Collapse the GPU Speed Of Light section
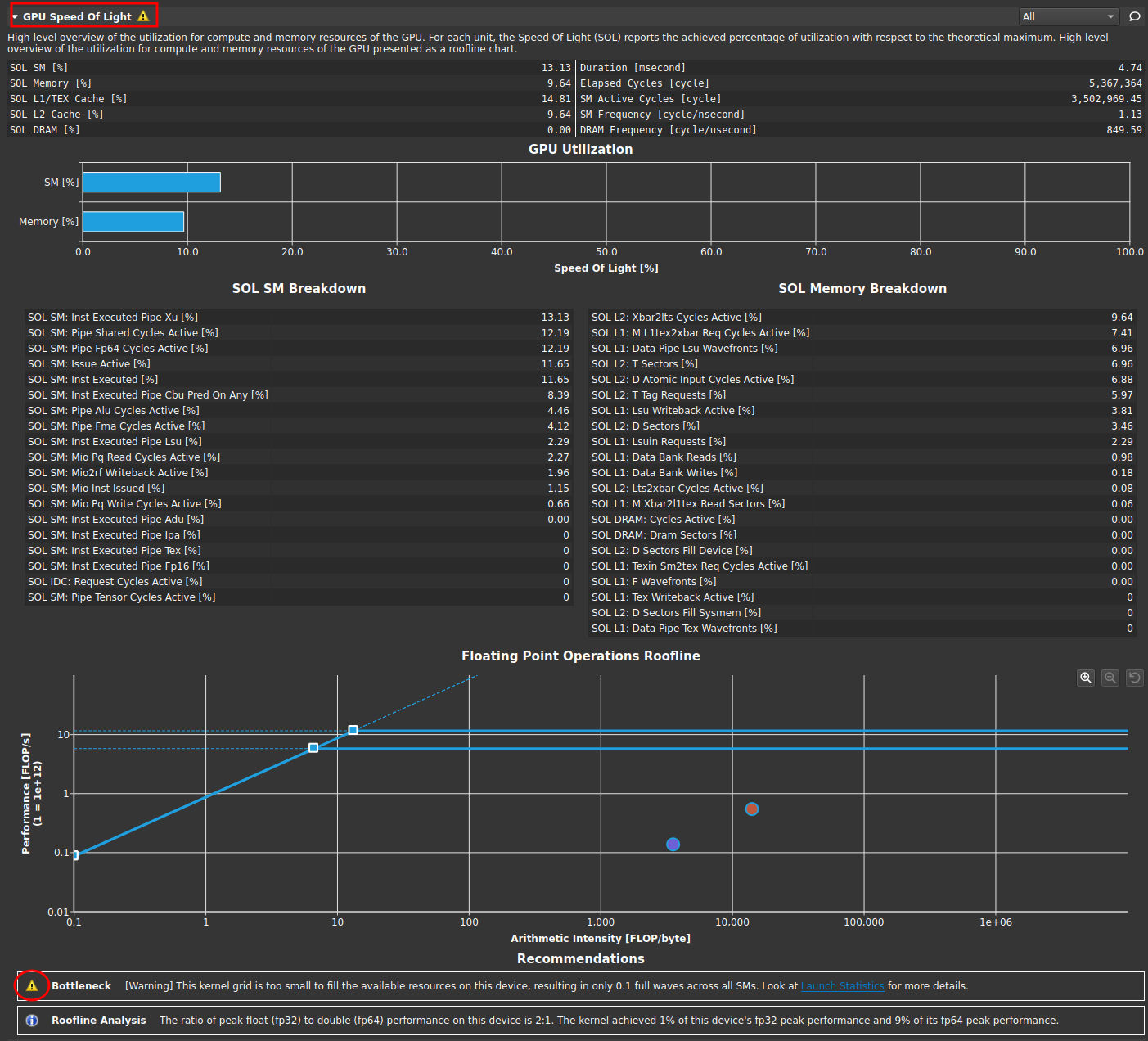This screenshot has width=1148, height=1041. (15, 16)
